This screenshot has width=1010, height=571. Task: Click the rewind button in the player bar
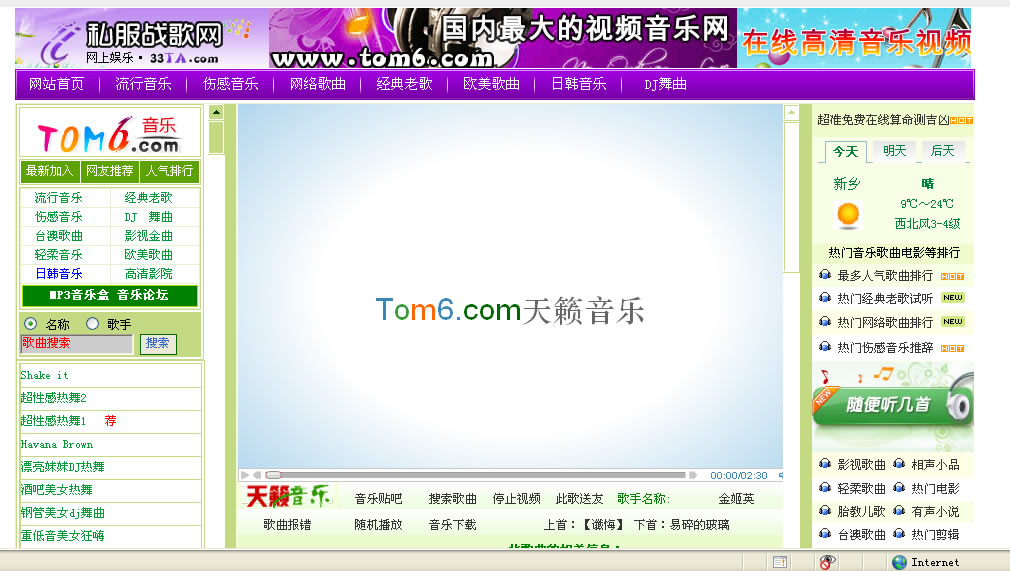pyautogui.click(x=257, y=475)
